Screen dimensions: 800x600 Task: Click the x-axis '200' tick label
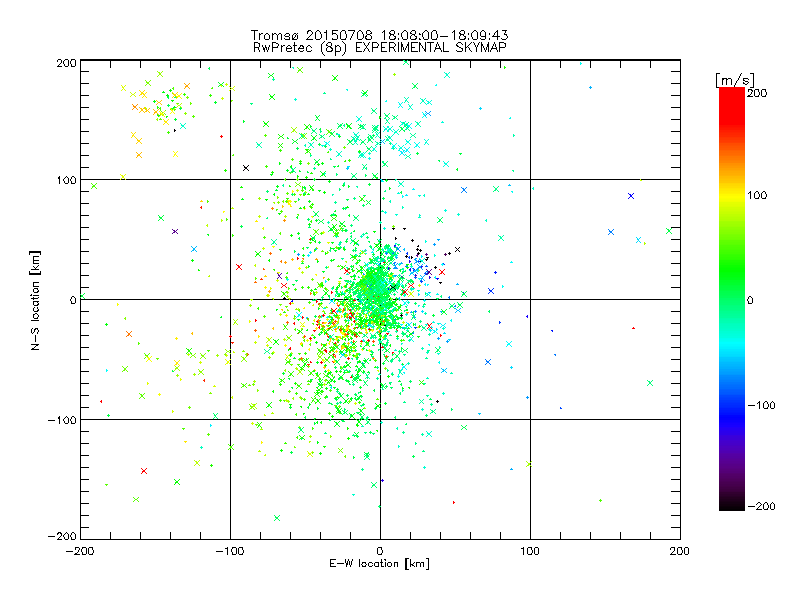(x=680, y=551)
